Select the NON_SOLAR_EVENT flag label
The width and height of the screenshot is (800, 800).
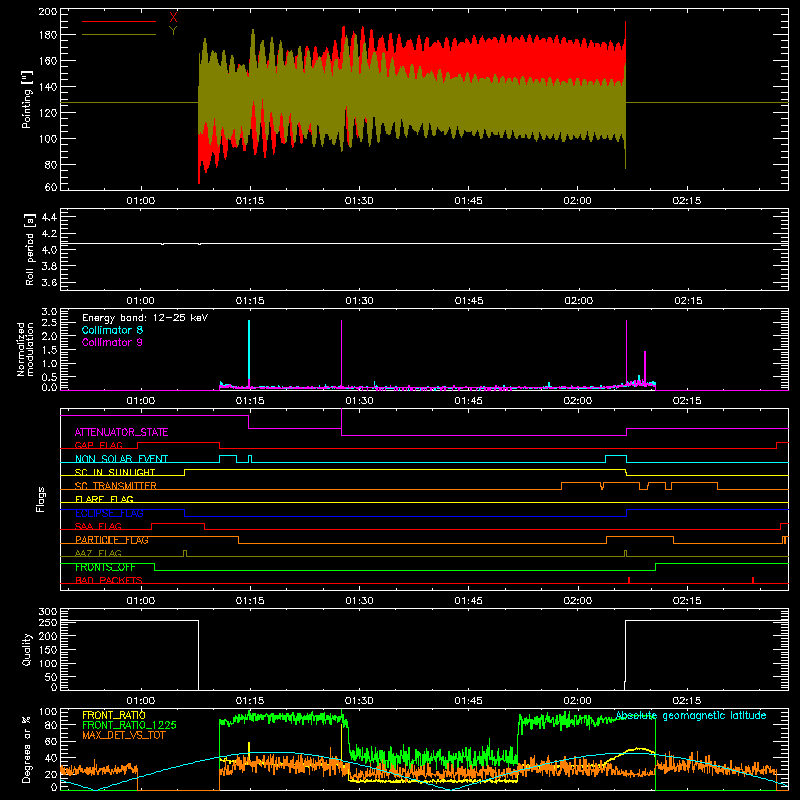pyautogui.click(x=121, y=459)
